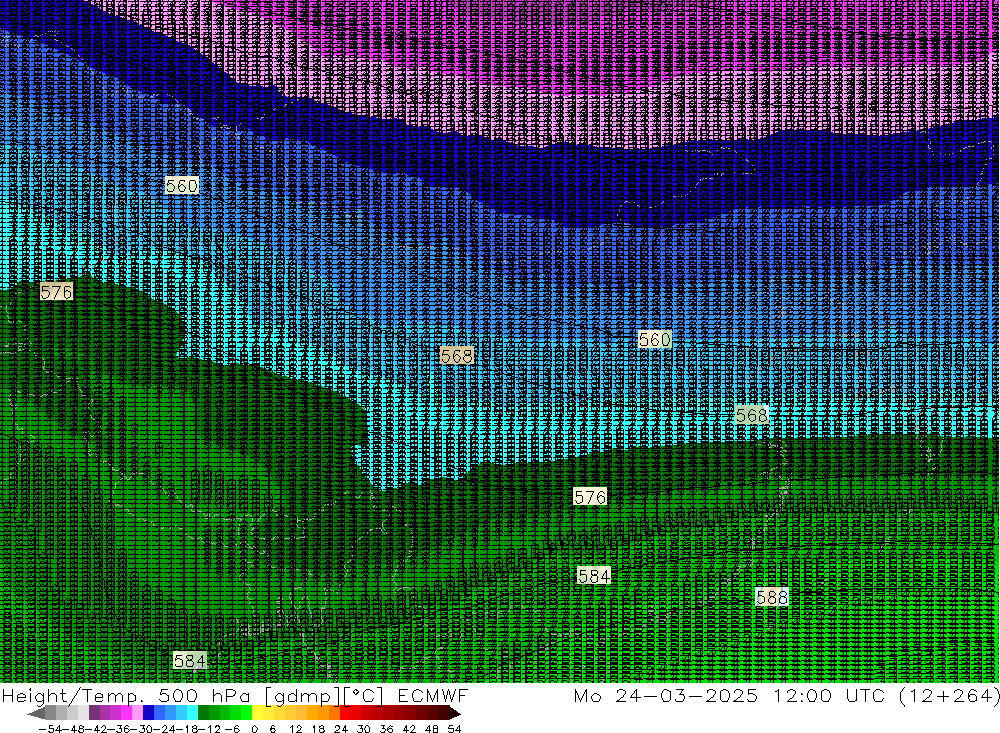Screen dimensions: 1000x733
Task: Click the 576 label above the 584 contour
Action: point(589,497)
